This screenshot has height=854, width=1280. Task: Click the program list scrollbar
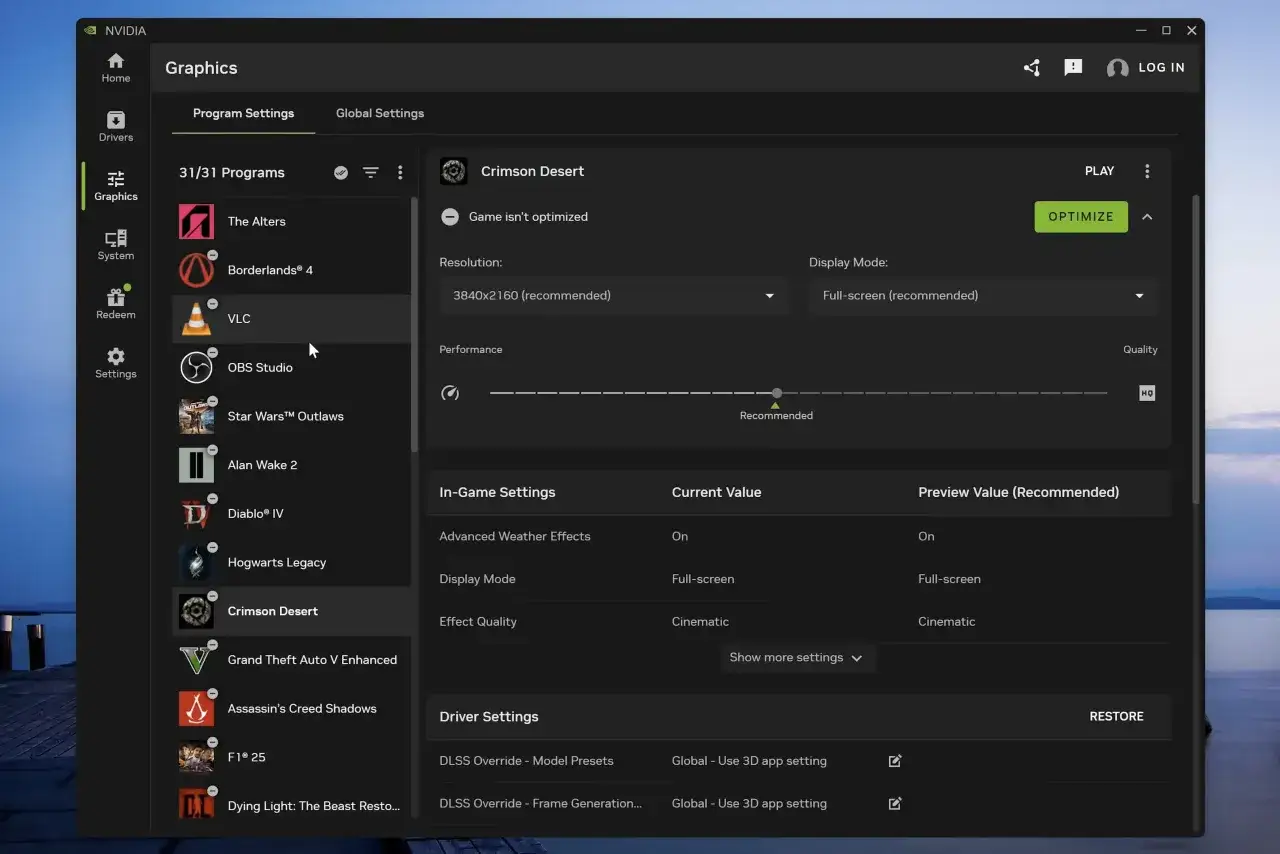[415, 325]
